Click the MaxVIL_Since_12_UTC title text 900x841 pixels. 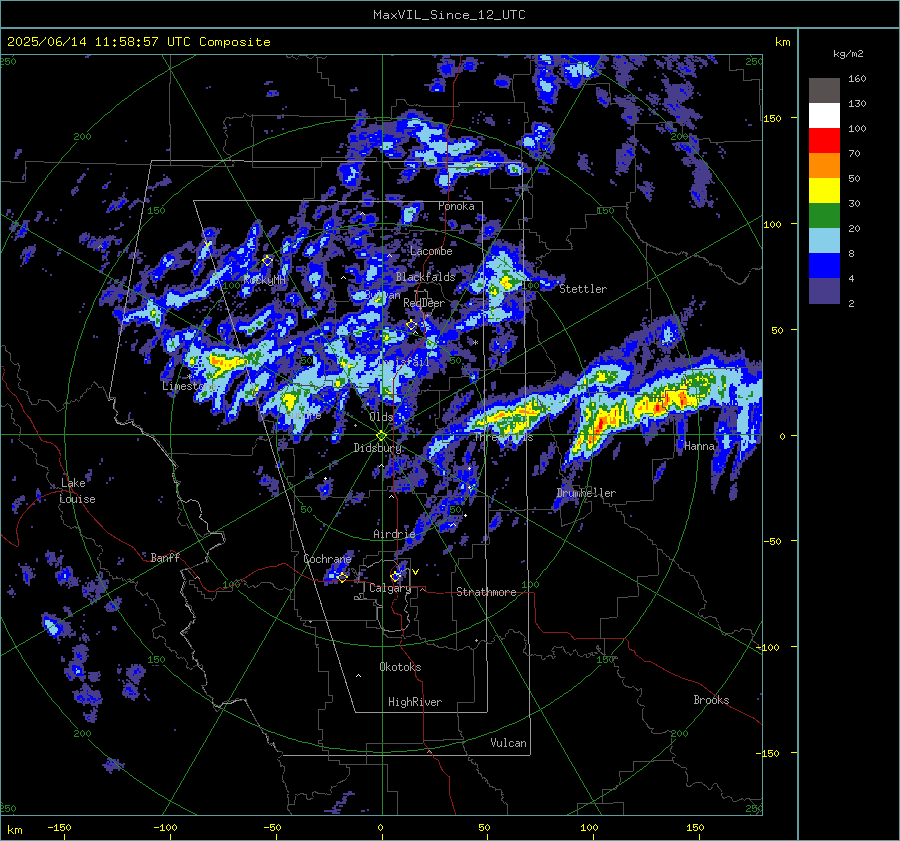coord(449,15)
